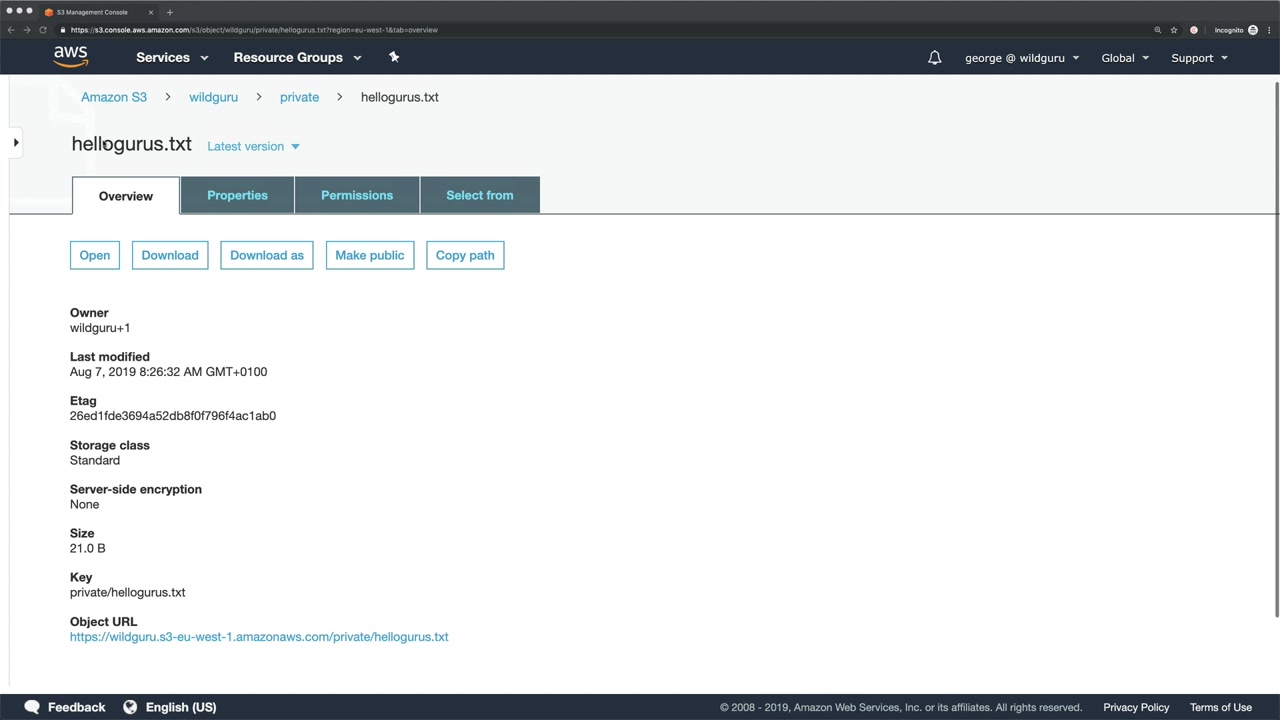Viewport: 1280px width, 720px height.
Task: Switch to the Permissions tab
Action: [x=357, y=195]
